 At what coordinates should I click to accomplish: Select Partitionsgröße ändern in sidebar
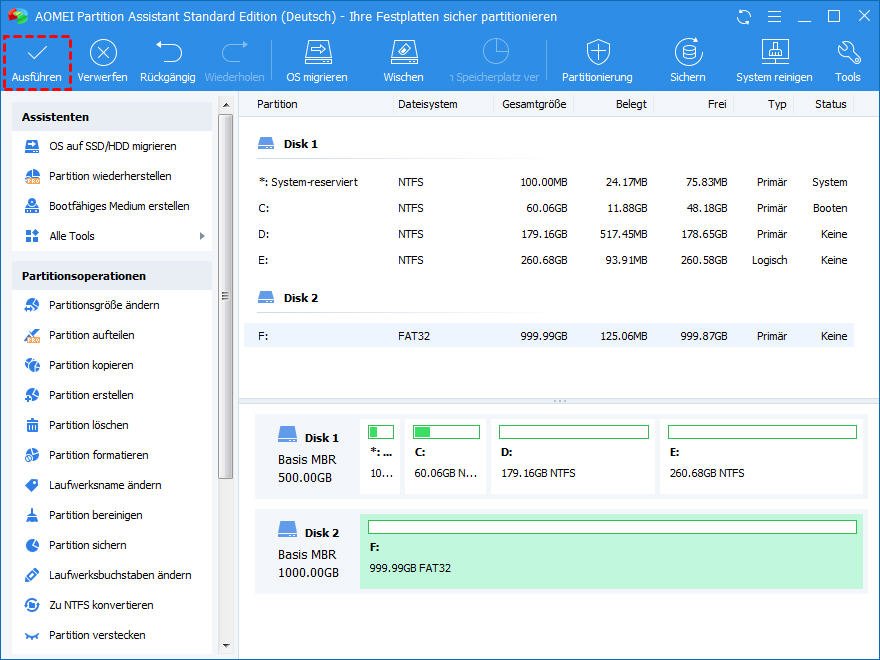click(104, 305)
